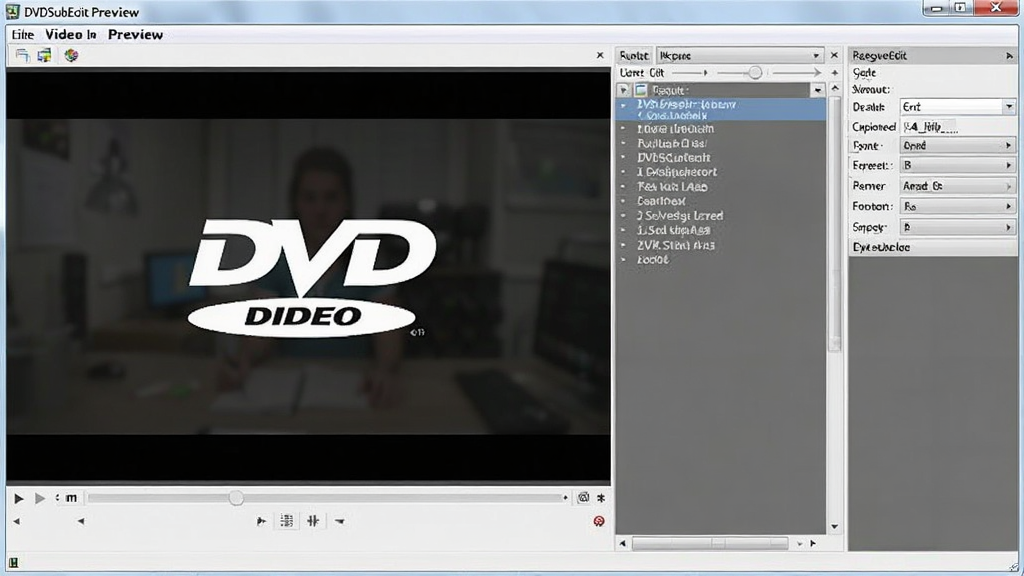Image resolution: width=1024 pixels, height=576 pixels.
Task: Open the 'Ferneet' dropdown showing B
Action: [957, 166]
